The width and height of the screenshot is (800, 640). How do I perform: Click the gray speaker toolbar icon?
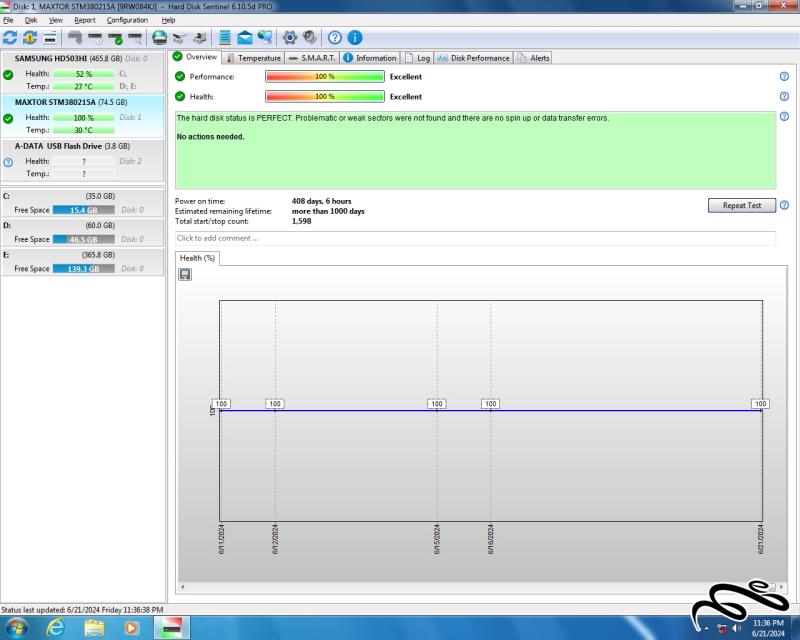click(310, 38)
